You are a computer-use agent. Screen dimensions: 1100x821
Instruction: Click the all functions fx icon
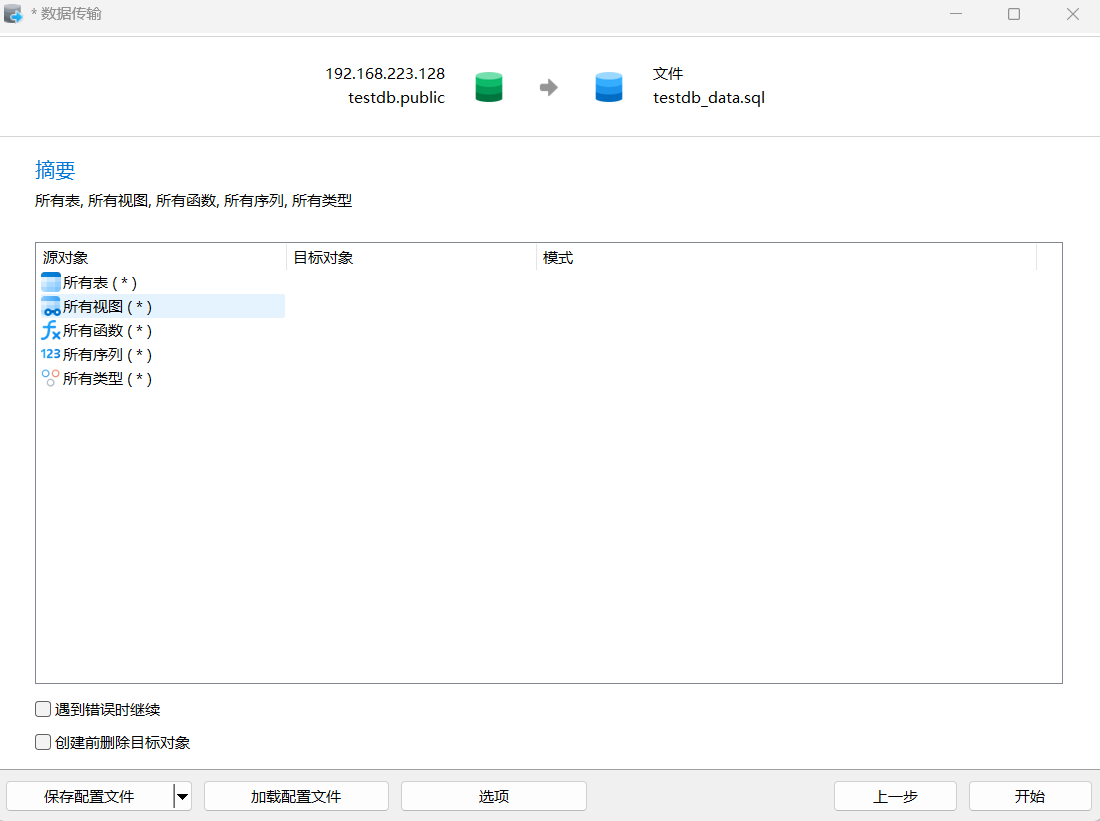point(50,330)
